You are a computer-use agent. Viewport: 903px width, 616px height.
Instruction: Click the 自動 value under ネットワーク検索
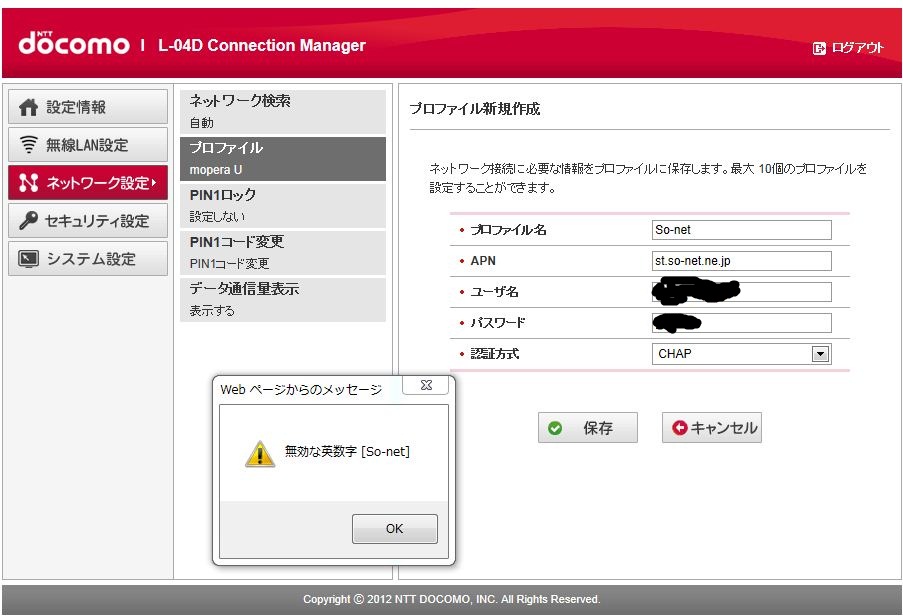tap(202, 123)
